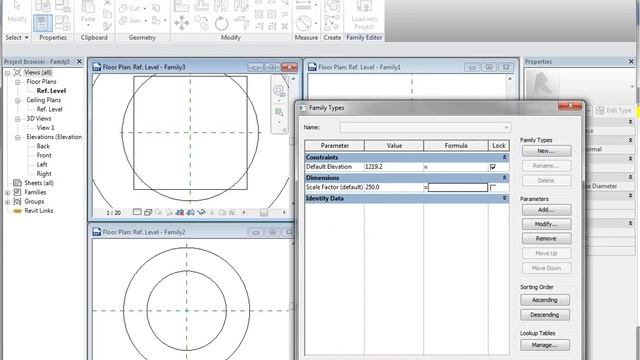The height and width of the screenshot is (360, 640).
Task: Collapse the 3D Views tree node
Action: (x=18, y=119)
